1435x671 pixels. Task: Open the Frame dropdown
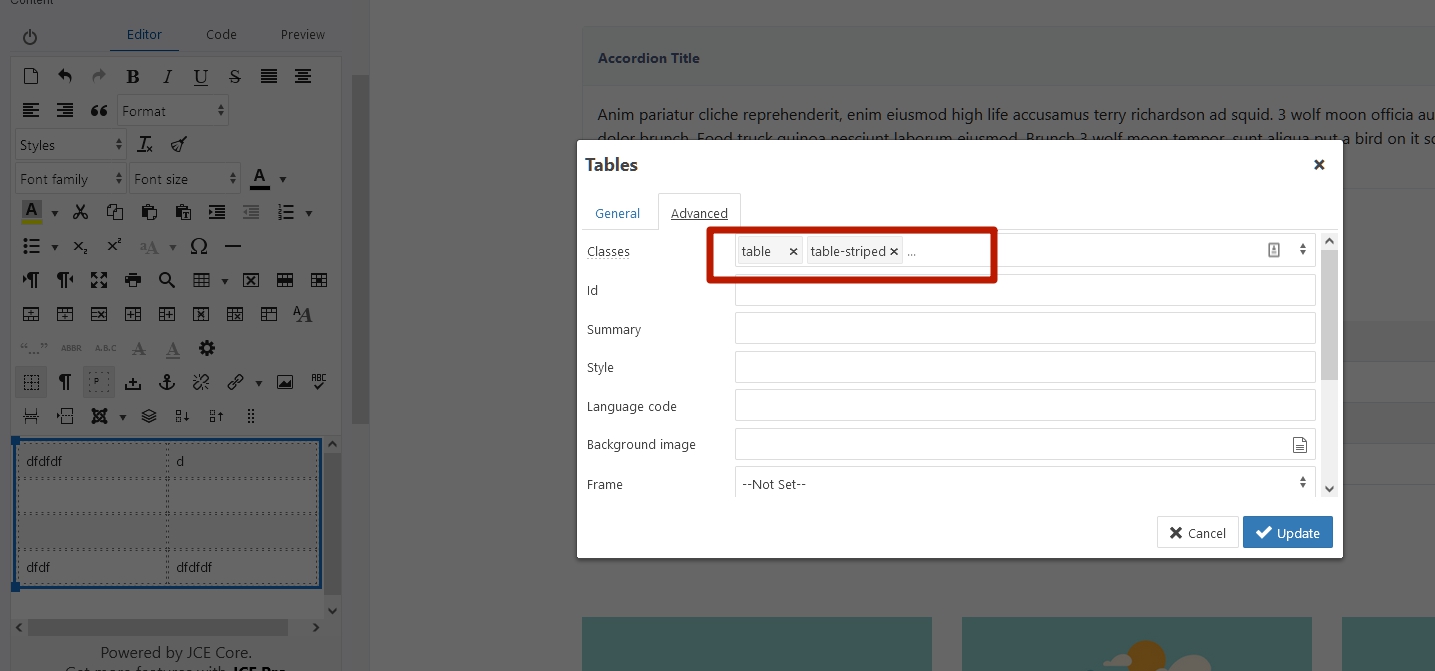pyautogui.click(x=1024, y=484)
